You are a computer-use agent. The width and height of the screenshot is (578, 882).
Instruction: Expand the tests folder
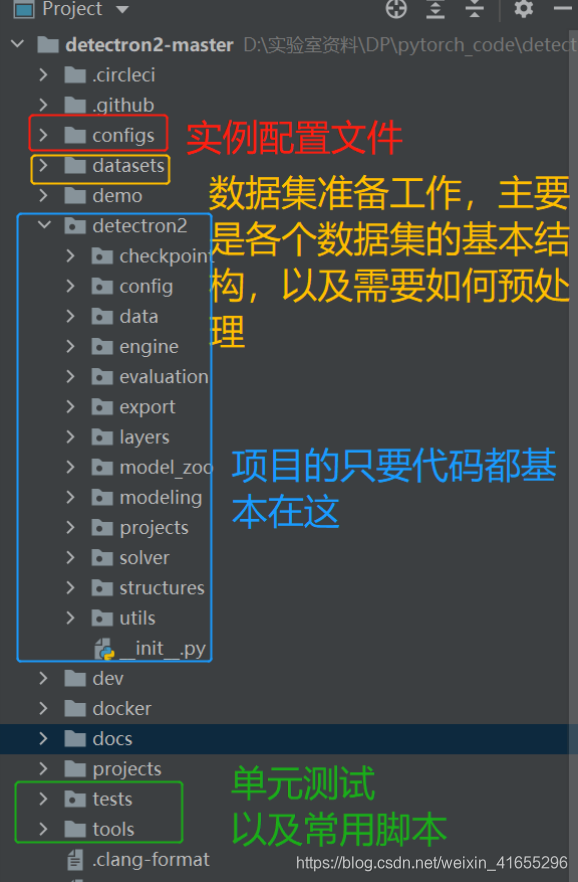(43, 799)
